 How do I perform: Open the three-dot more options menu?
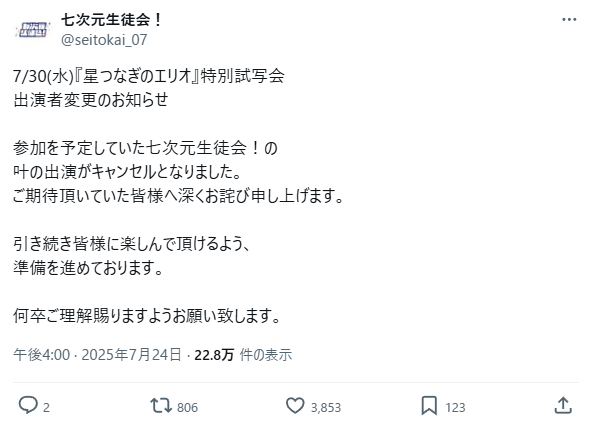(x=569, y=20)
